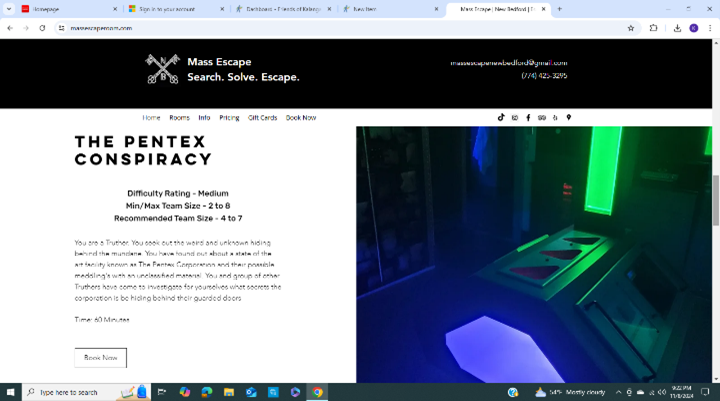The height and width of the screenshot is (401, 720).
Task: Select the Gift Cards navigation link
Action: pyautogui.click(x=262, y=118)
